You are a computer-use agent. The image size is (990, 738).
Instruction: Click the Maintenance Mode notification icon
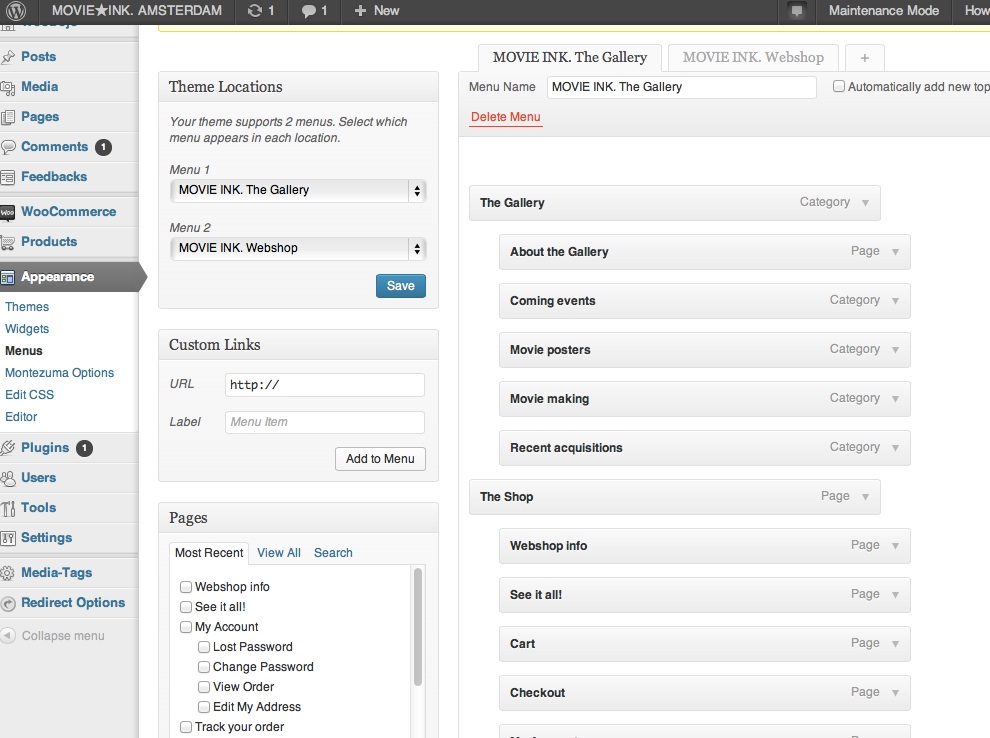[x=797, y=11]
